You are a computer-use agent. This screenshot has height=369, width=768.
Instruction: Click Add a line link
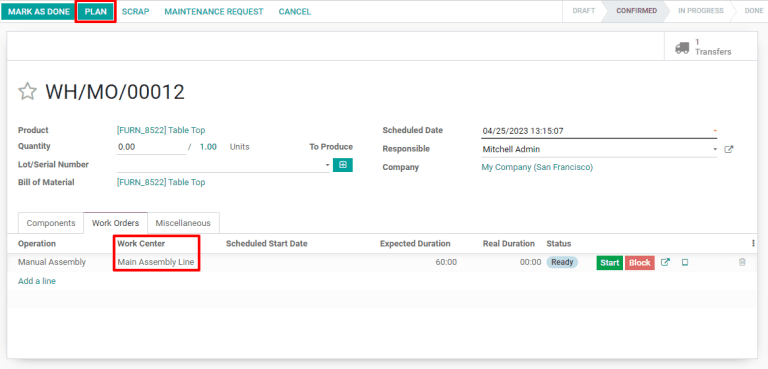37,281
